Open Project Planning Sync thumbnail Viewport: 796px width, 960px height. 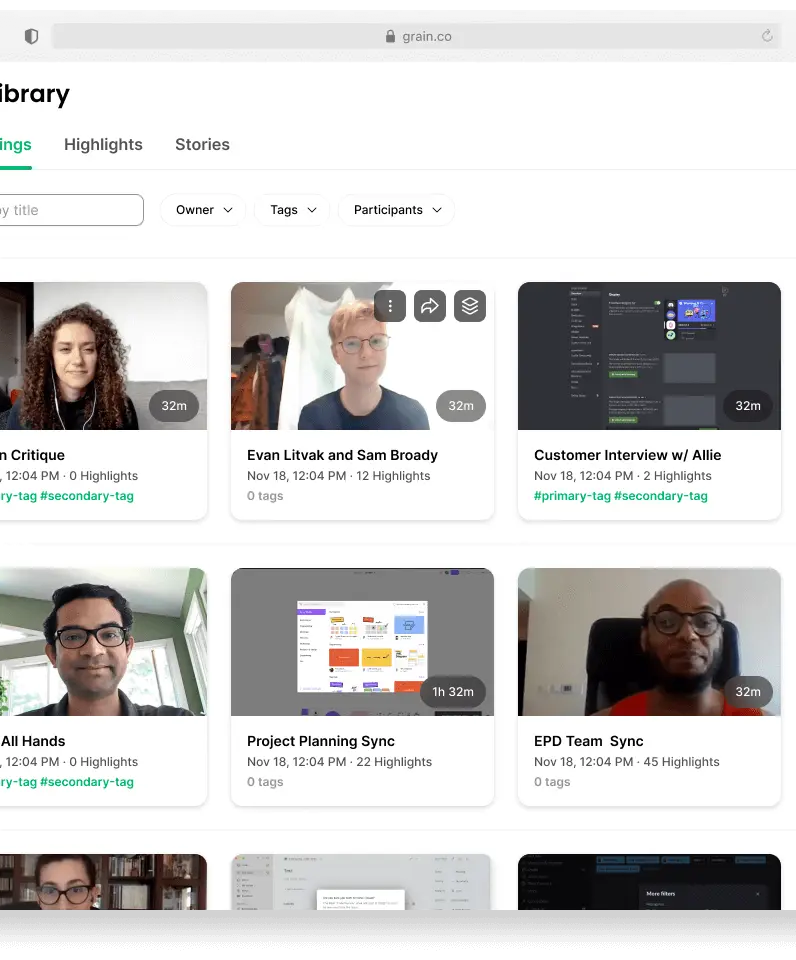[362, 642]
